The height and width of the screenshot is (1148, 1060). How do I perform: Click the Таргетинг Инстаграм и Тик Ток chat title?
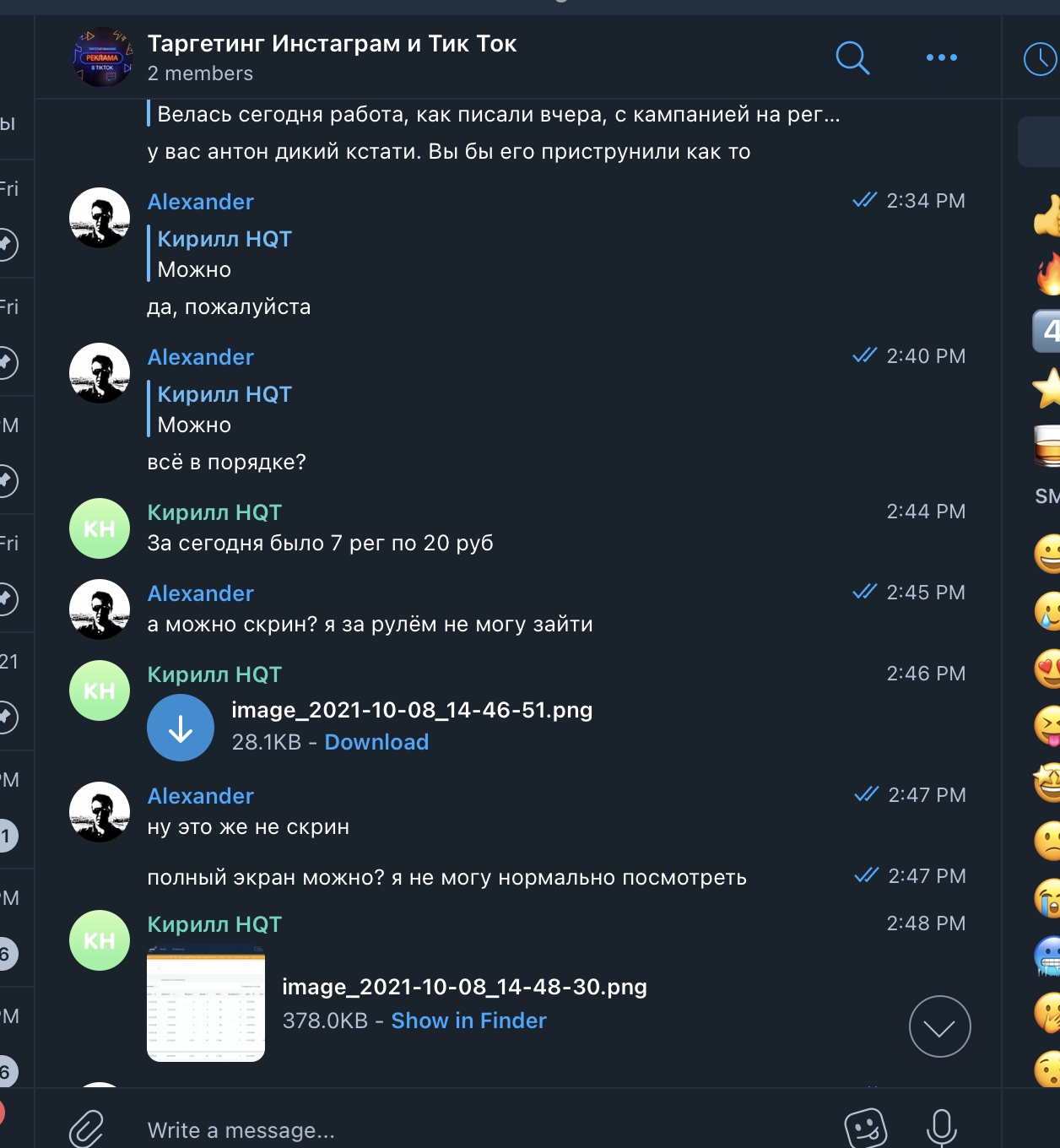[x=332, y=43]
